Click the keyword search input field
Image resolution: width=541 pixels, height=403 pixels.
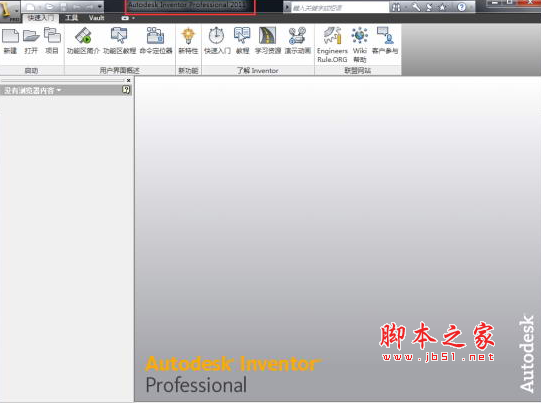pos(340,8)
